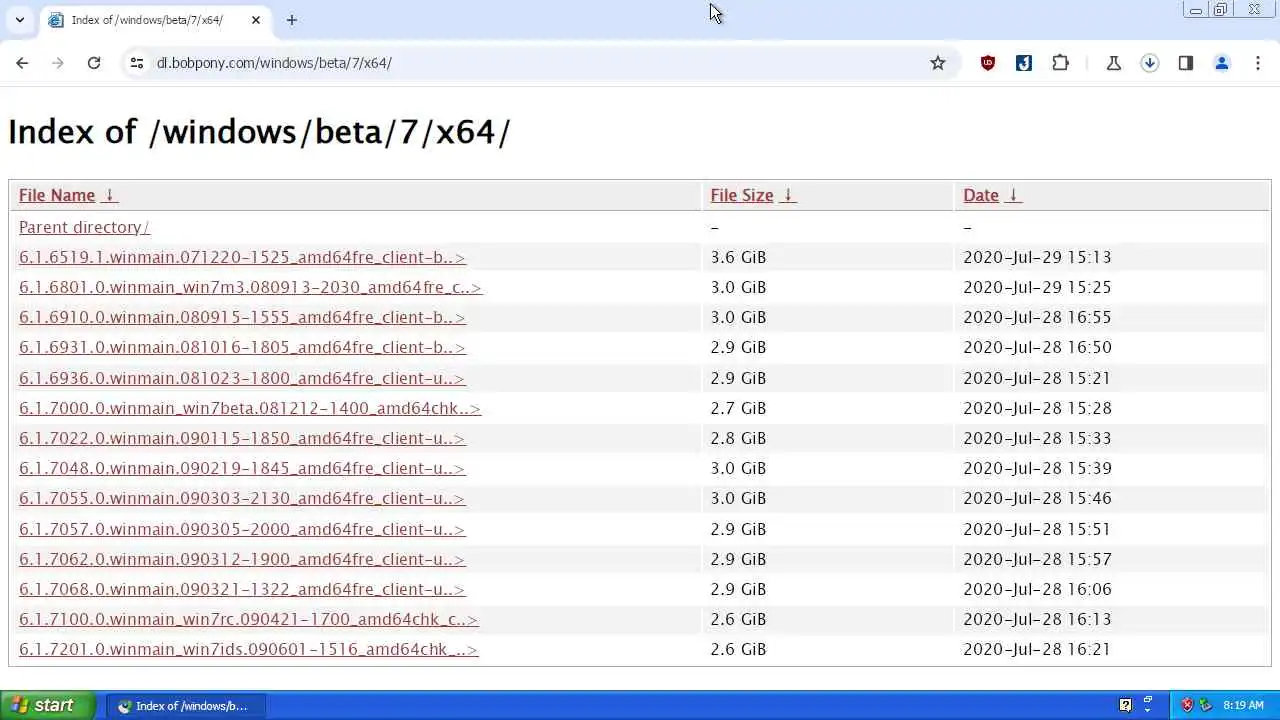Image resolution: width=1280 pixels, height=720 pixels.
Task: Open 6.1.7022.0 winmain 090115-1850 link
Action: (x=242, y=438)
